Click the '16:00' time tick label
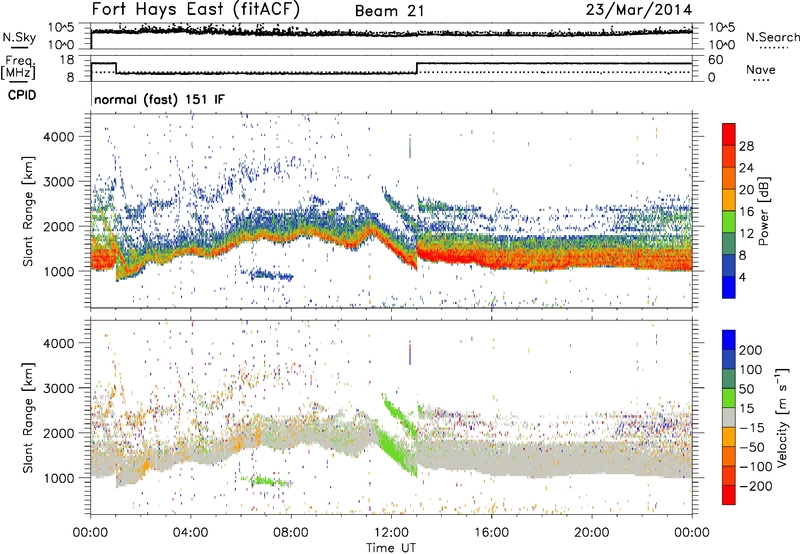The width and height of the screenshot is (800, 554). 491,533
